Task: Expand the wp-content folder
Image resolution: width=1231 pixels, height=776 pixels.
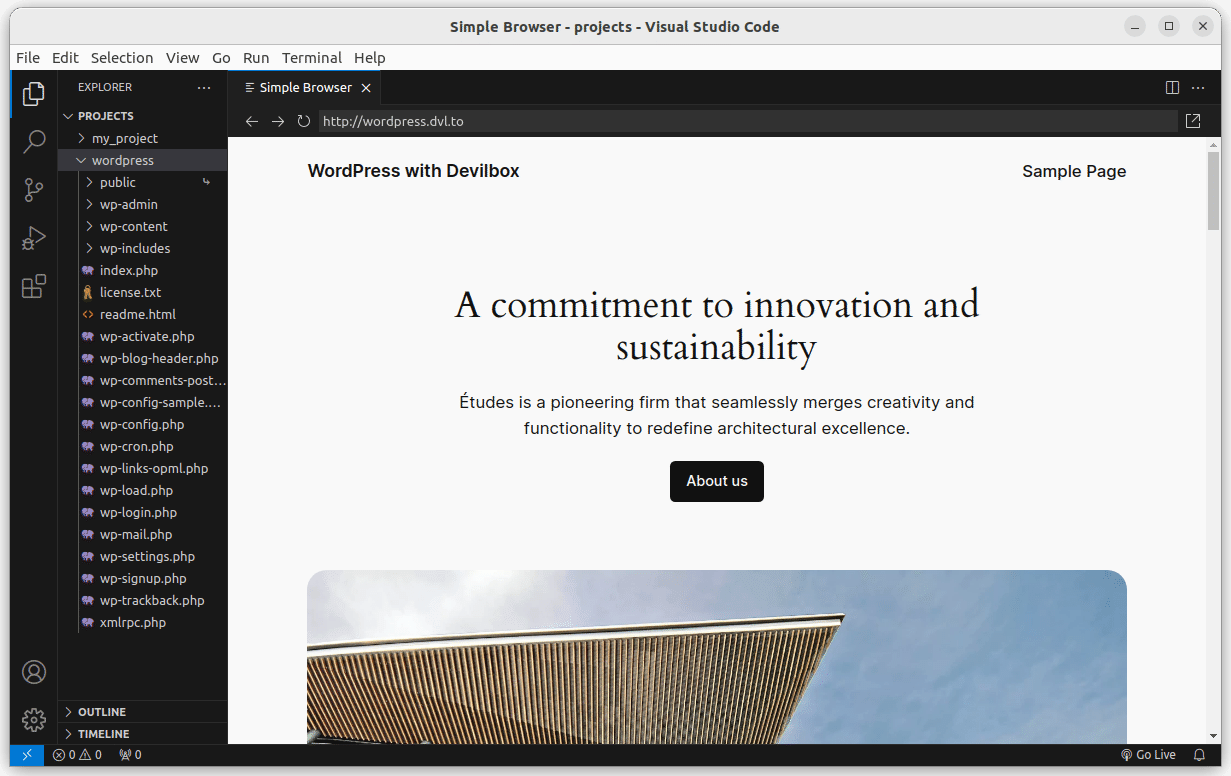Action: [x=133, y=226]
